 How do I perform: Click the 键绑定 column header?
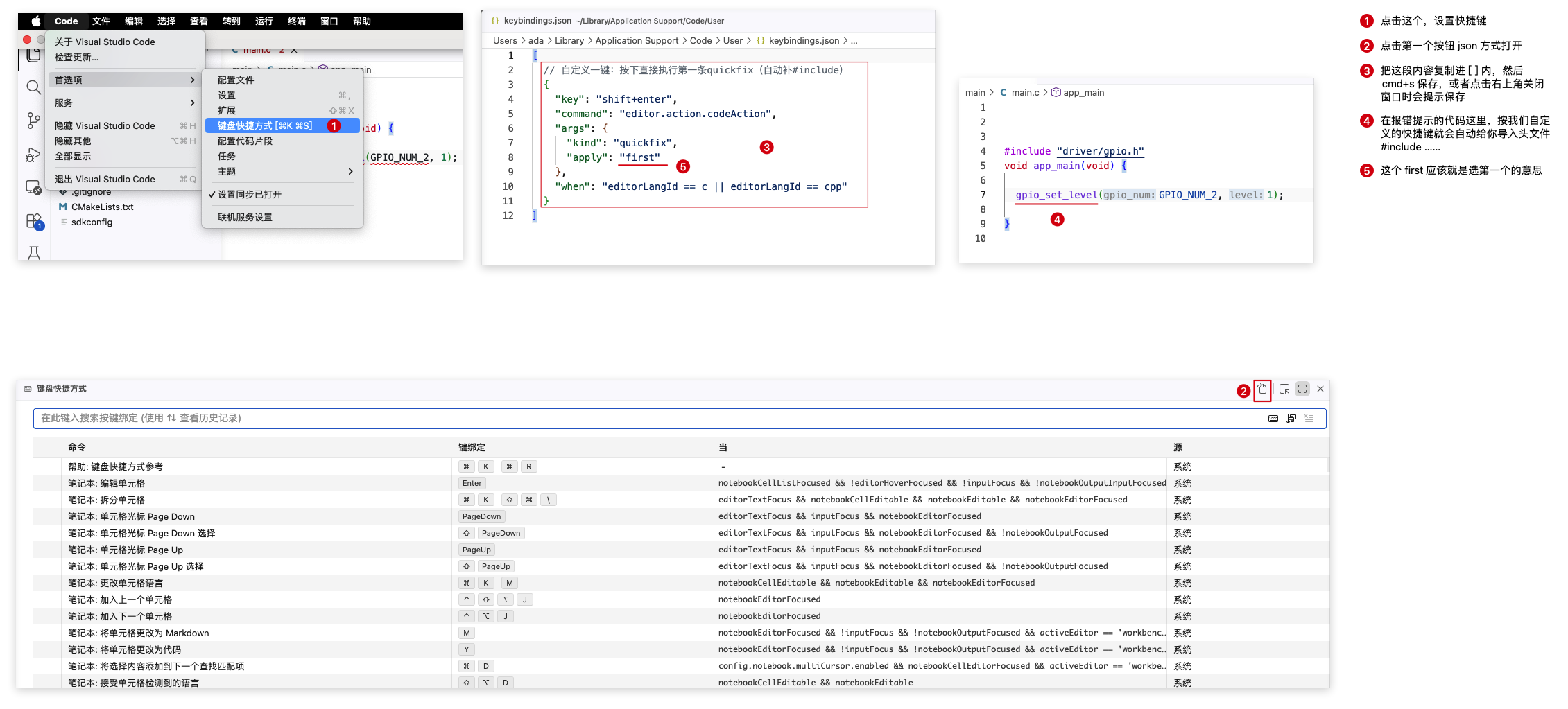click(472, 448)
